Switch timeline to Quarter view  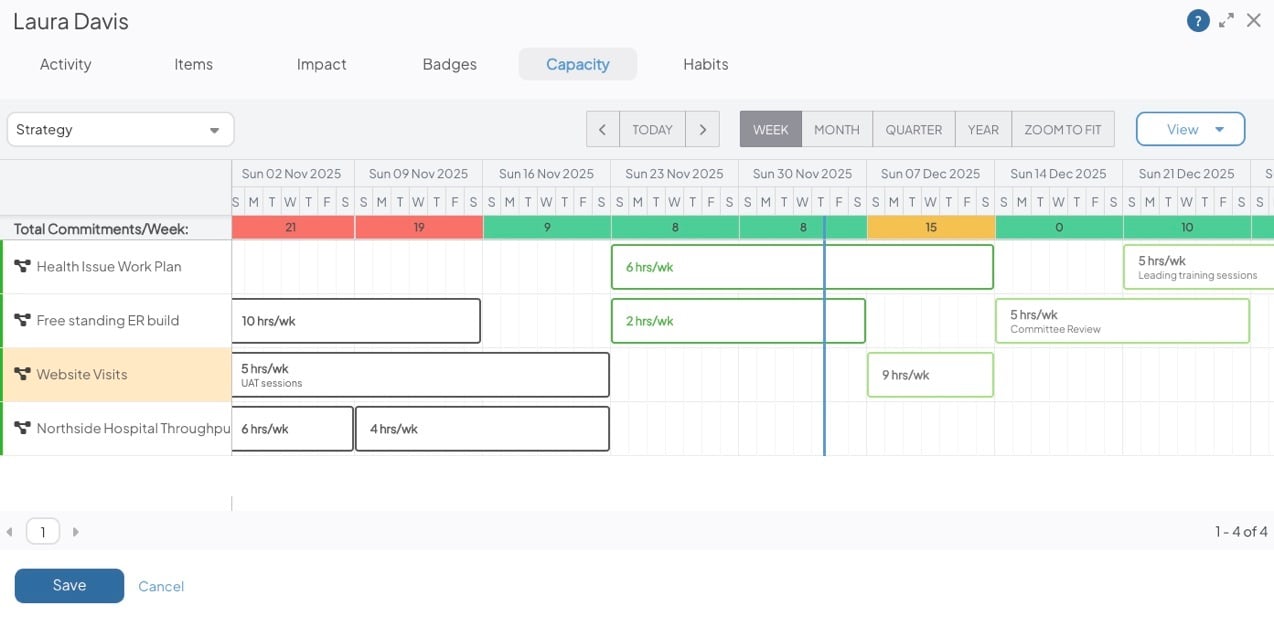tap(913, 129)
